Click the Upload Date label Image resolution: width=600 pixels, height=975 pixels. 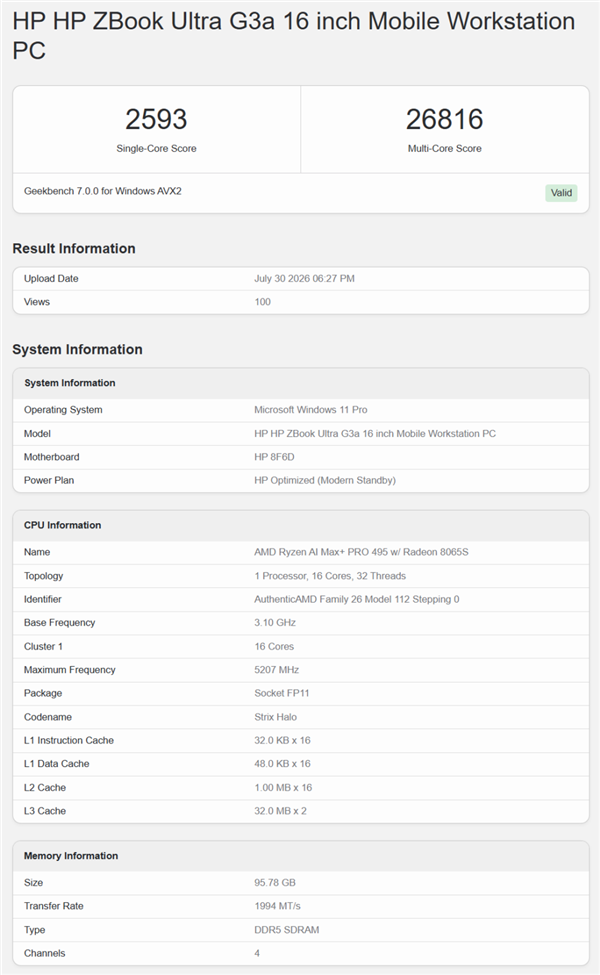[51, 279]
